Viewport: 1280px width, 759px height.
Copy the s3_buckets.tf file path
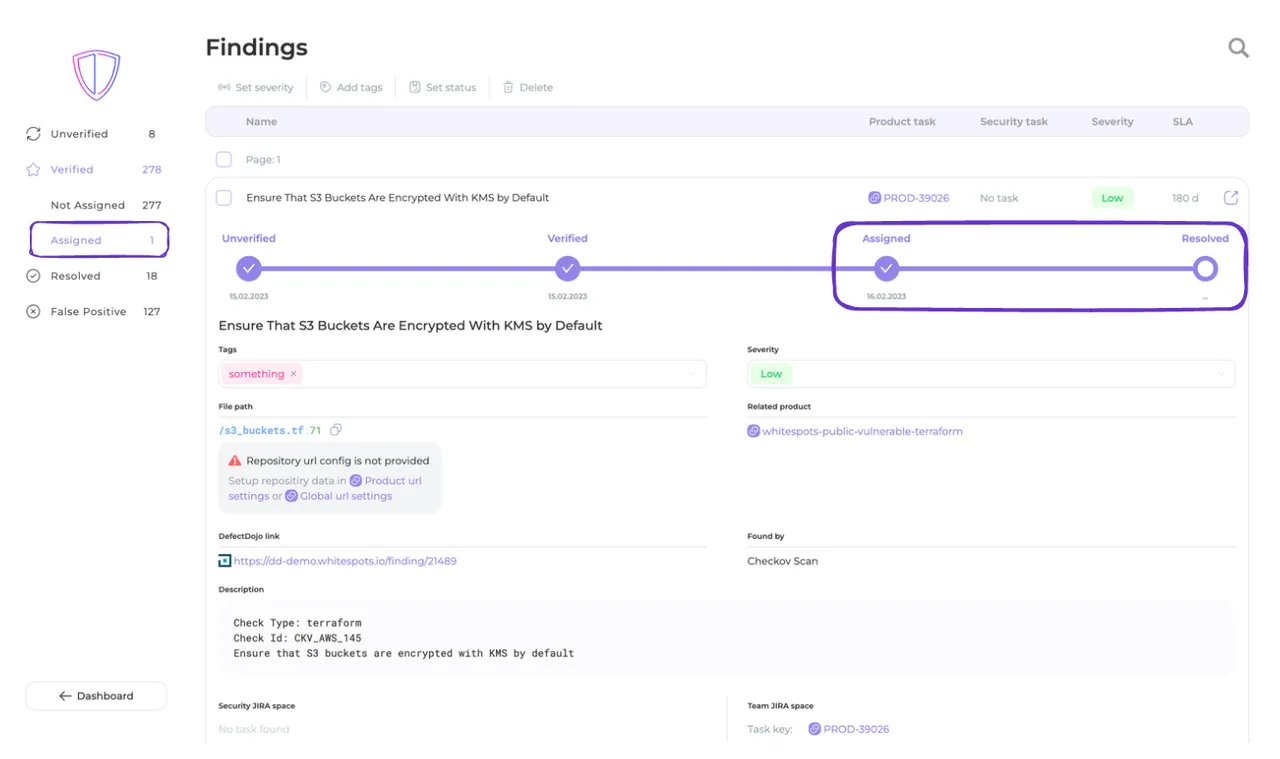(x=336, y=430)
